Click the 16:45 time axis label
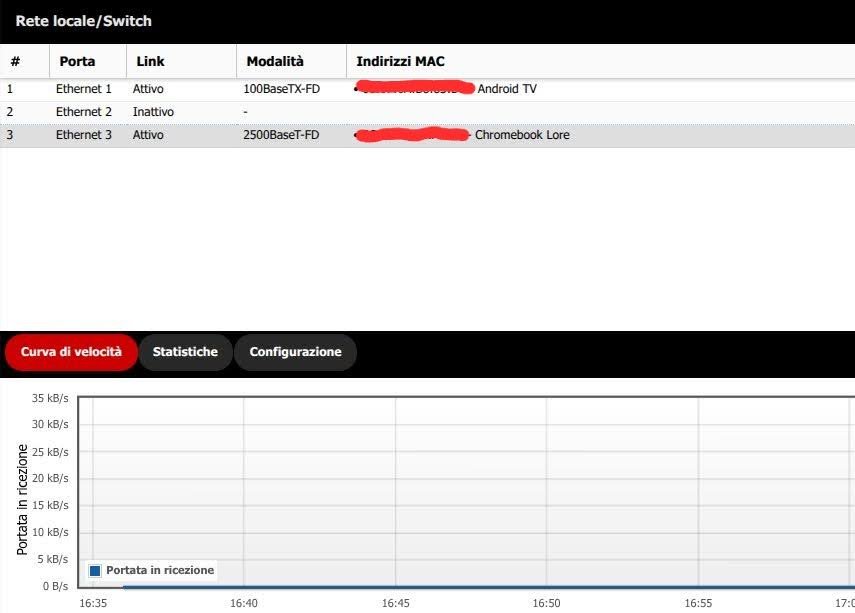This screenshot has width=855, height=613. (x=395, y=603)
